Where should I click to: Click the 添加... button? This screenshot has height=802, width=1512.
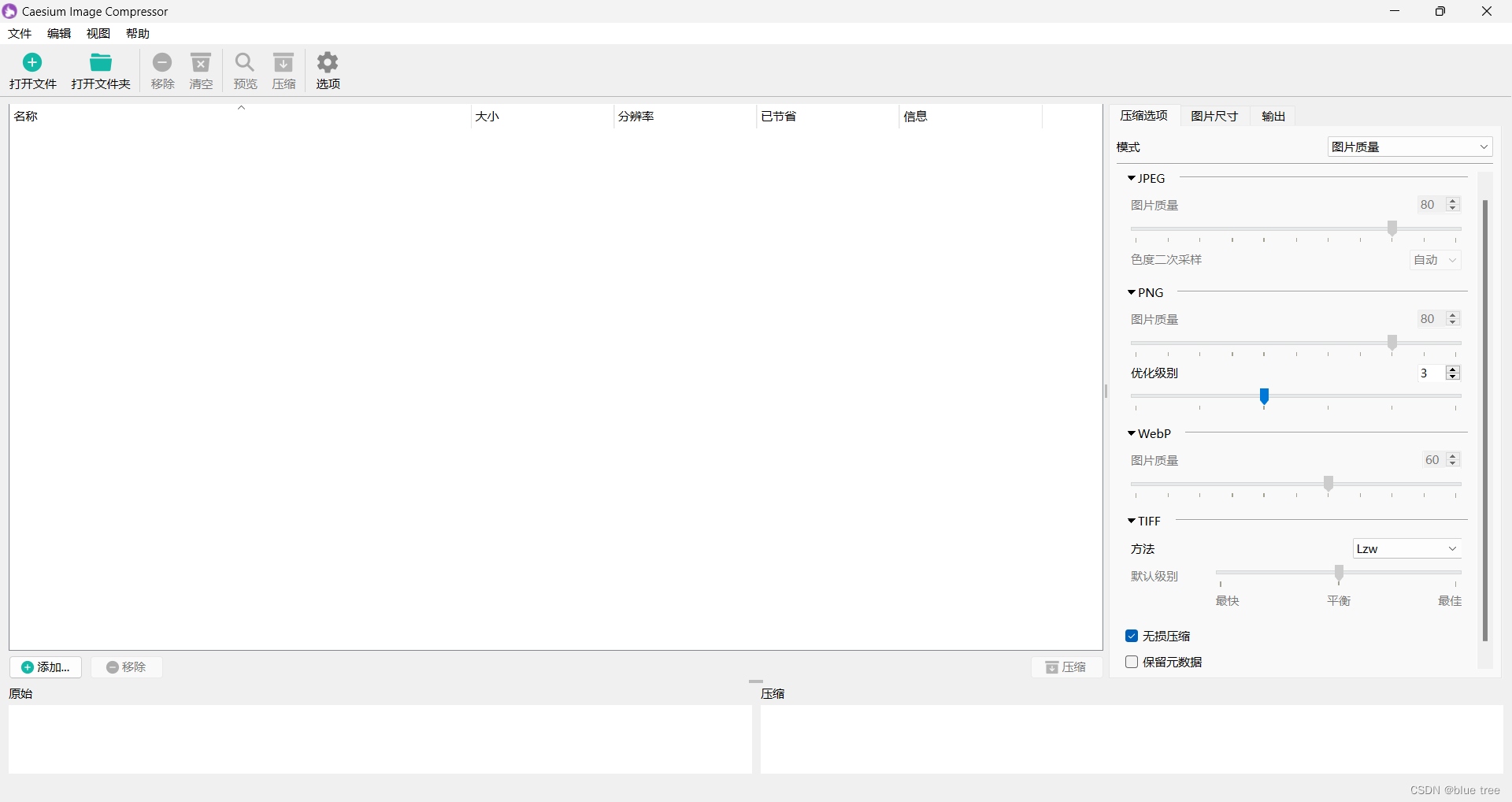tap(46, 667)
